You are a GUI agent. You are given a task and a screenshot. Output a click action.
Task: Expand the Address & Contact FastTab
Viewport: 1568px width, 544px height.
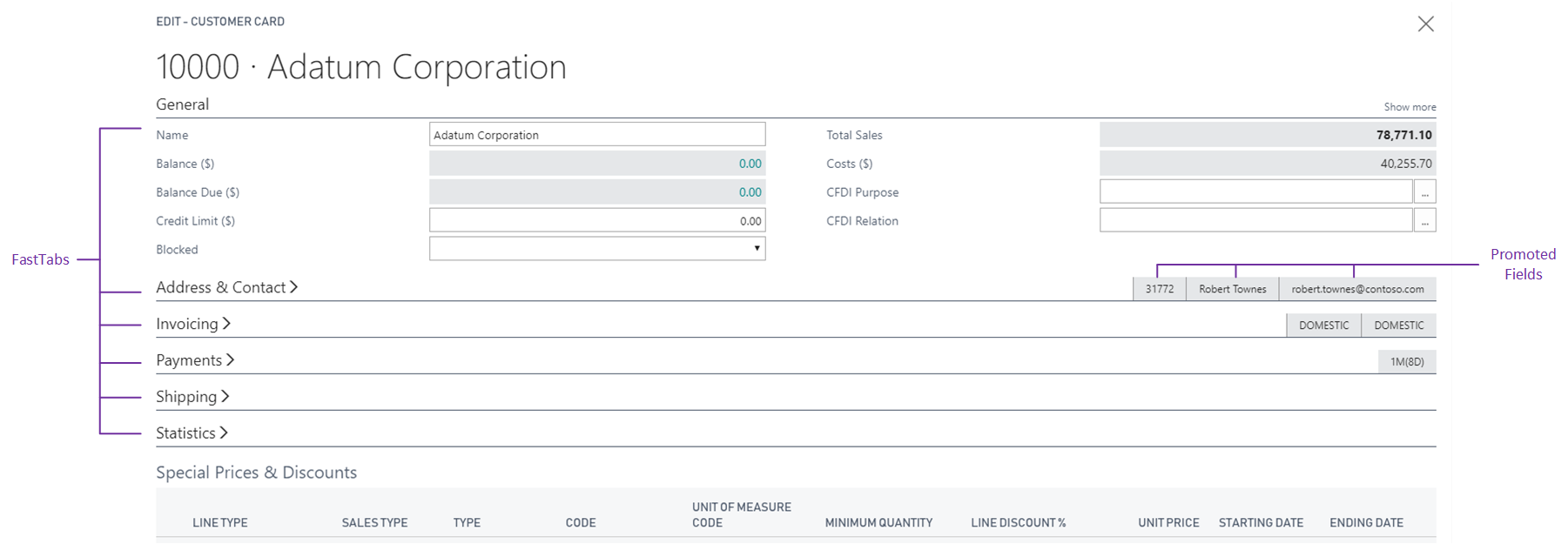click(x=226, y=287)
